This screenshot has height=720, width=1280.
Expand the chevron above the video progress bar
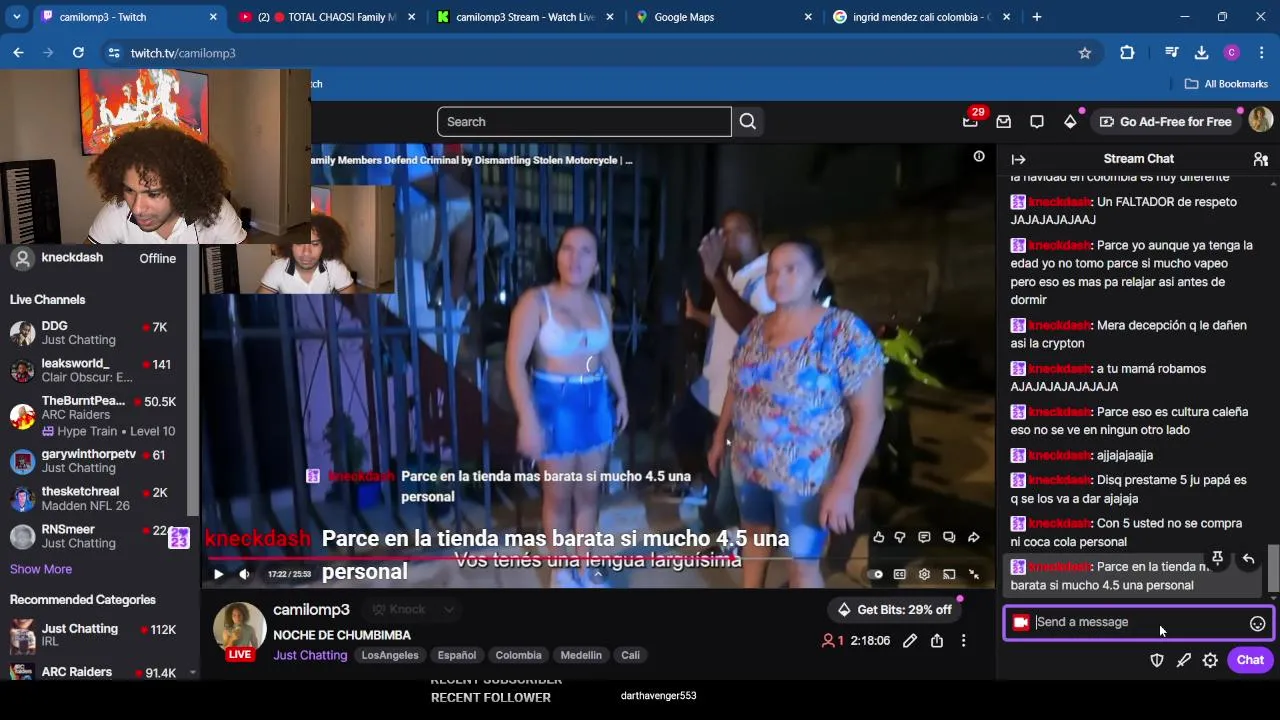[x=598, y=574]
